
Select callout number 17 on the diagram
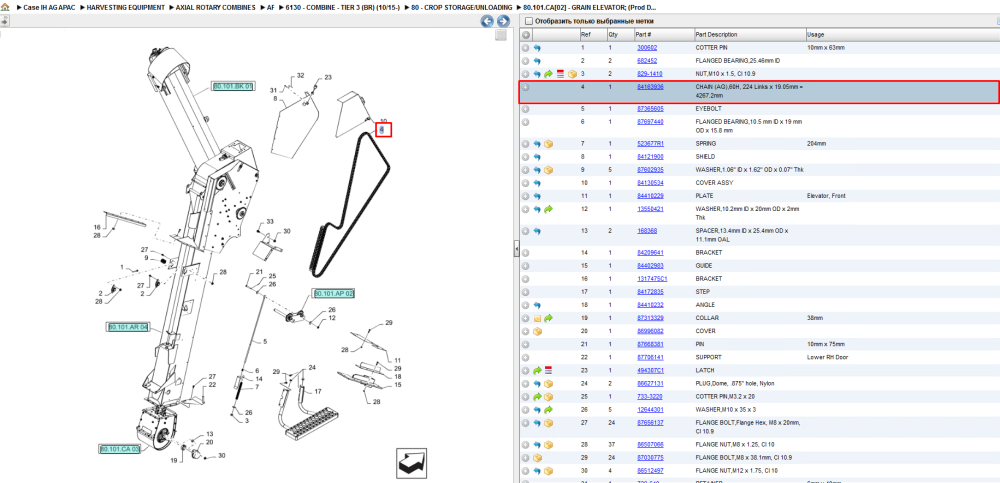(318, 391)
